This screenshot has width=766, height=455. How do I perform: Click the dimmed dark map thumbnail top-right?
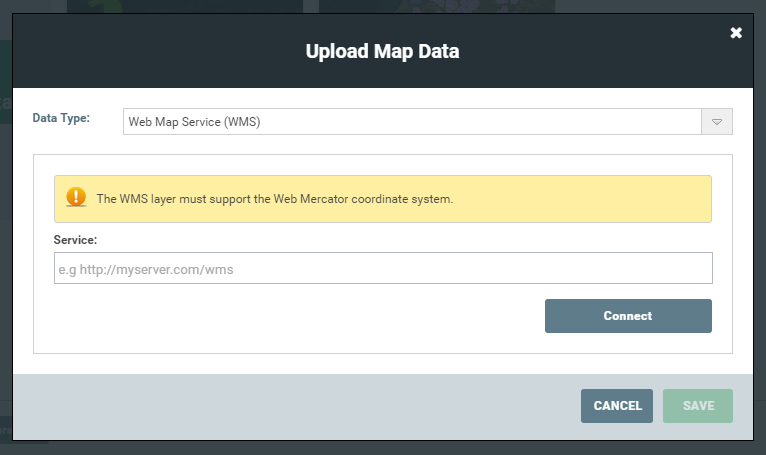[x=437, y=6]
